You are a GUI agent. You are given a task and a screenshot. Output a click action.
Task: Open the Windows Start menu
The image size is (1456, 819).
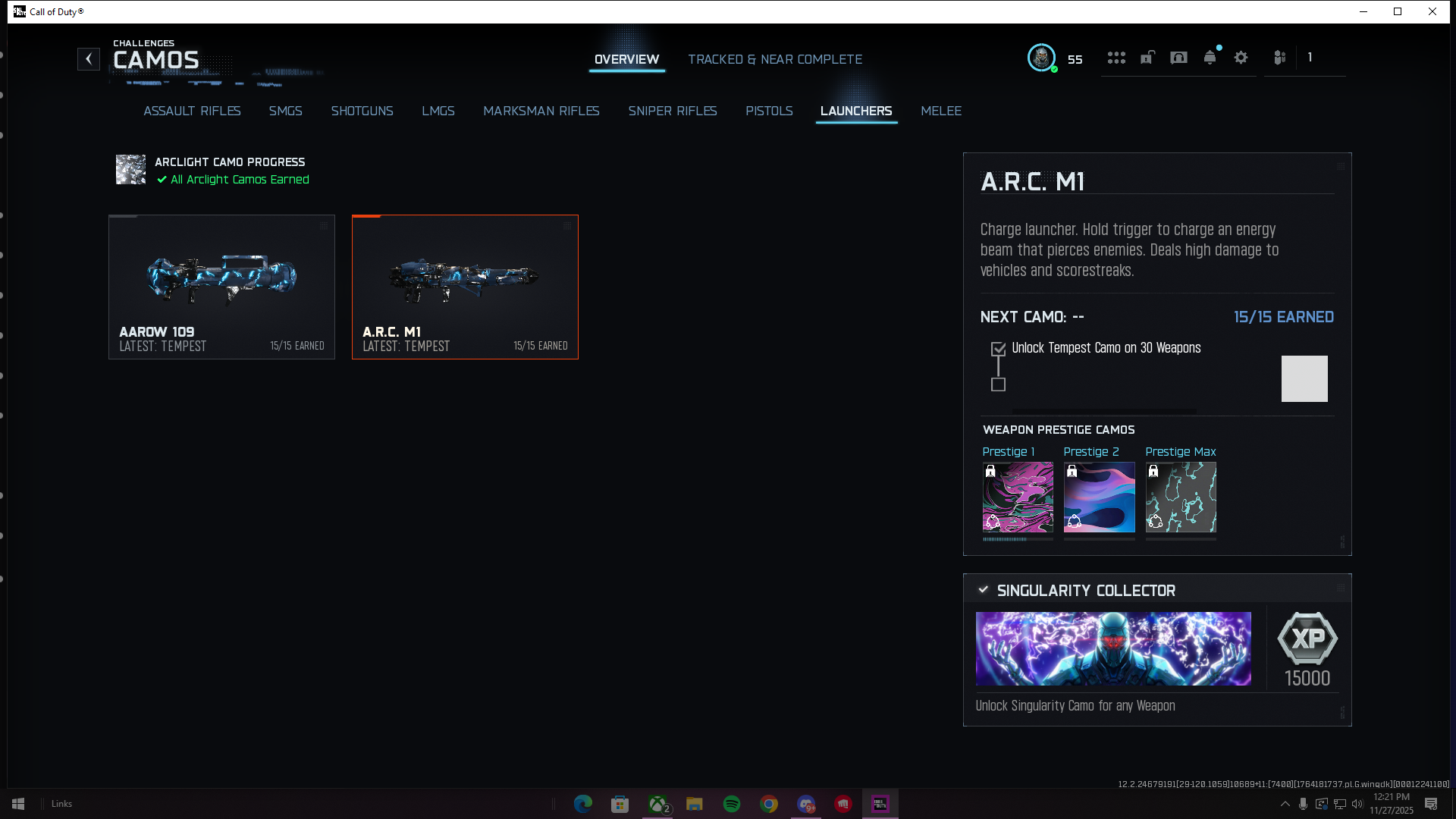pos(18,804)
